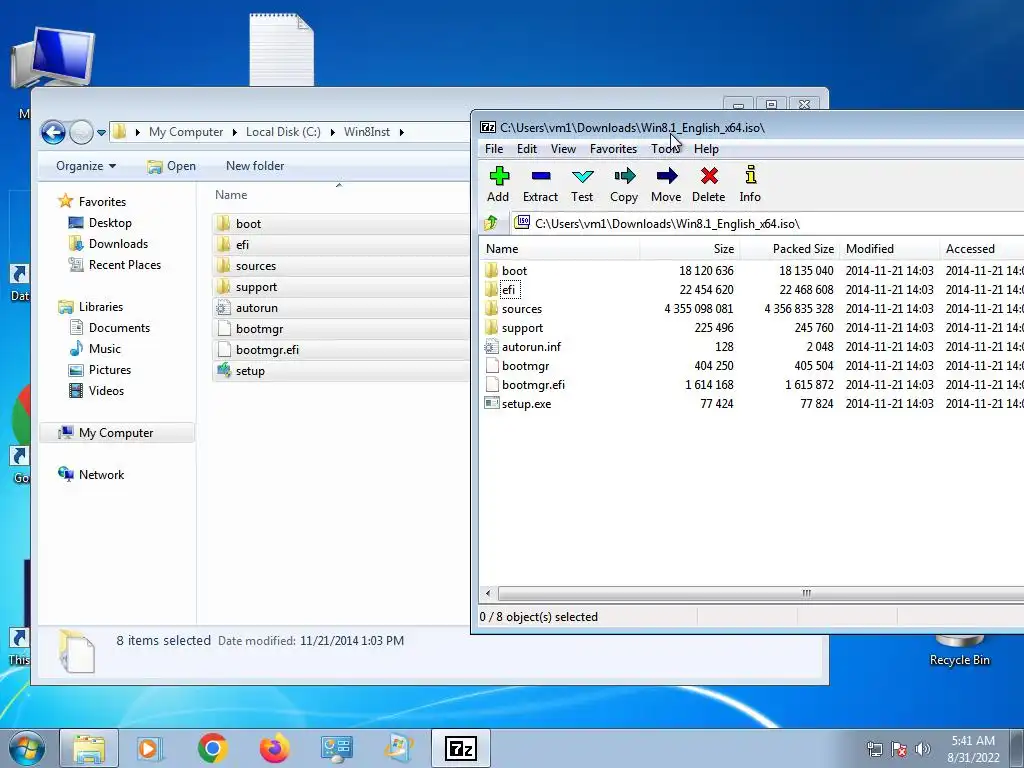The width and height of the screenshot is (1024, 768).
Task: Select autorun.inf in the 7-Zip list
Action: point(531,347)
